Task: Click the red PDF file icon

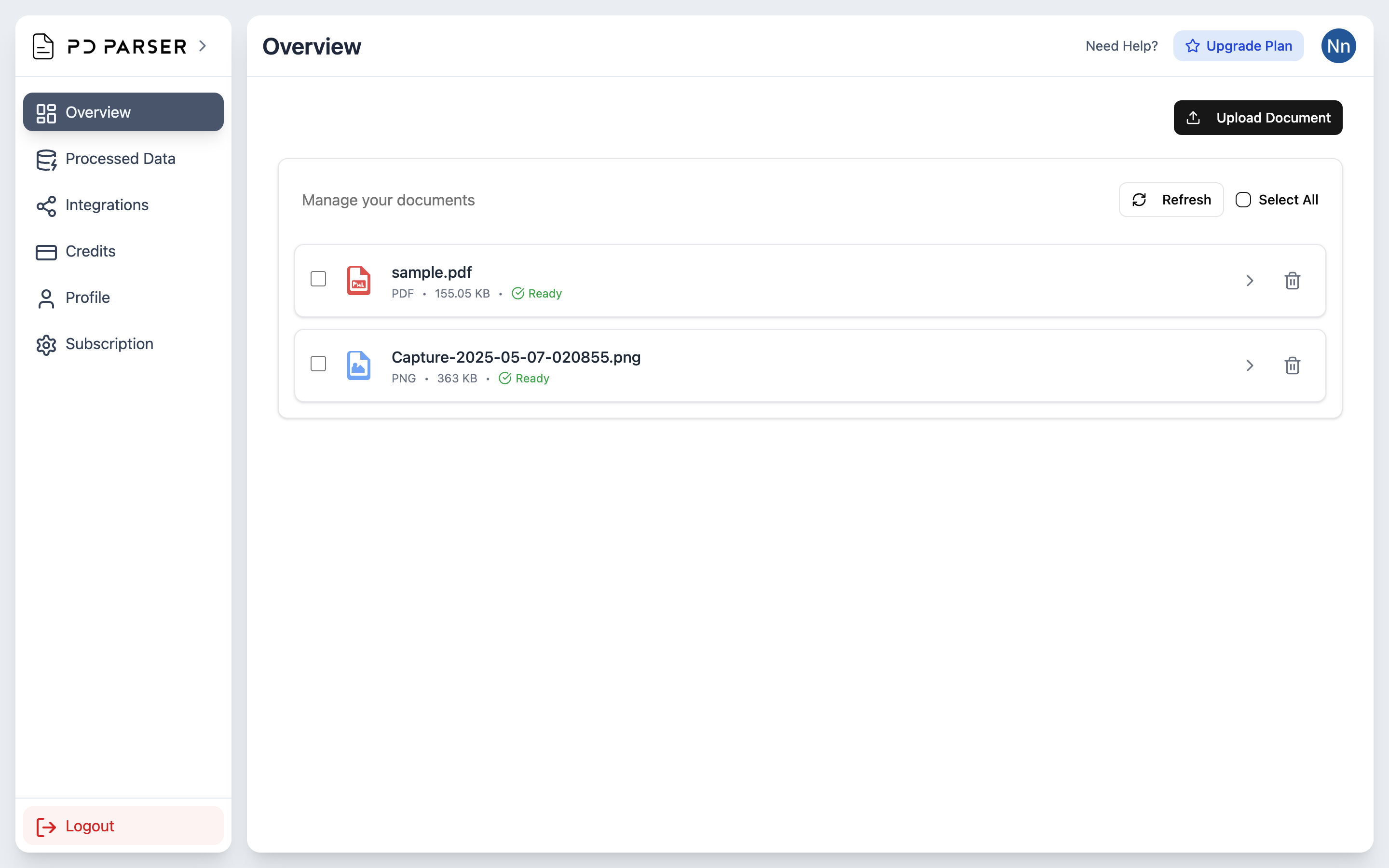Action: click(x=359, y=281)
